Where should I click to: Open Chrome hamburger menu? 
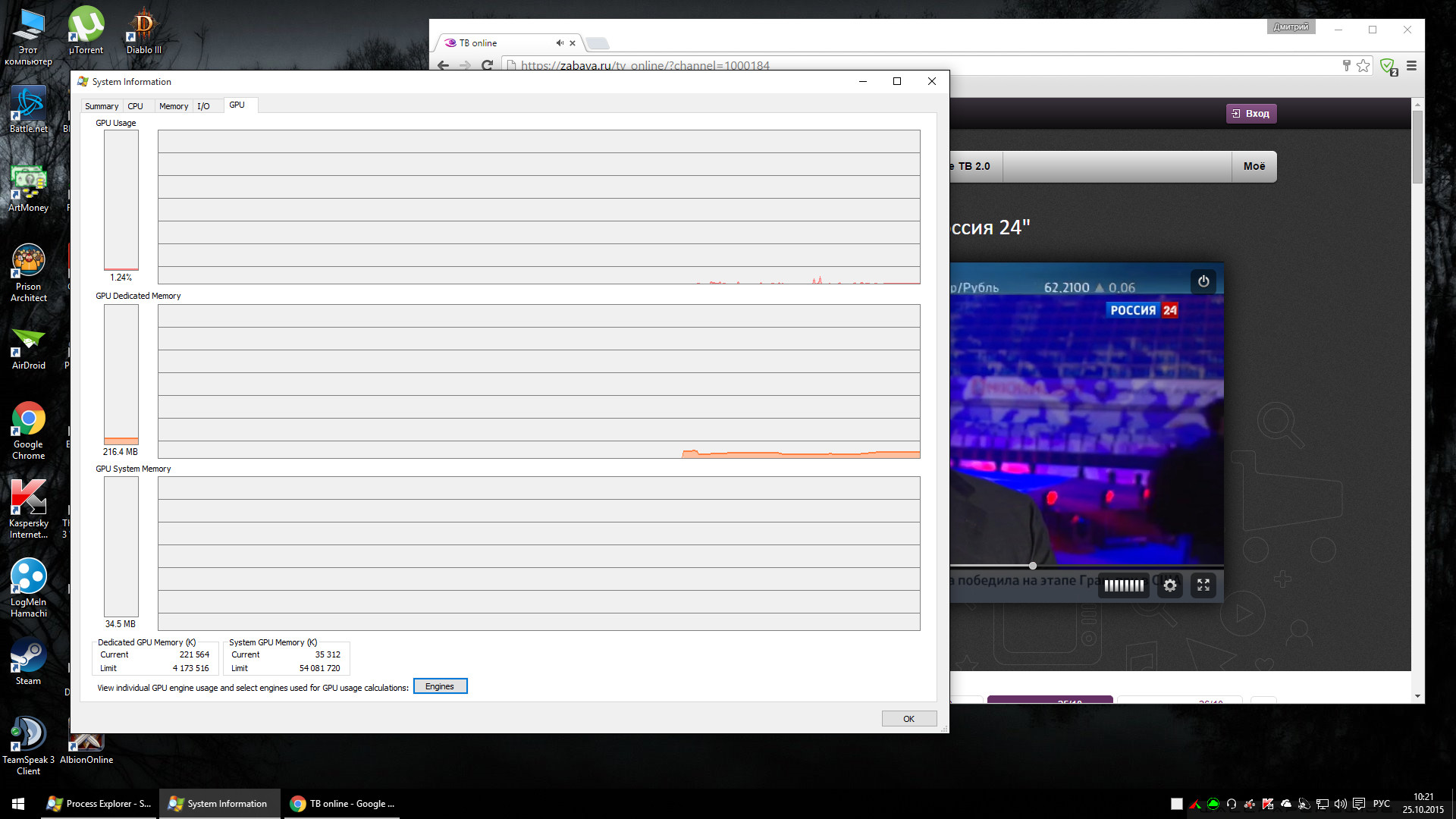1411,66
